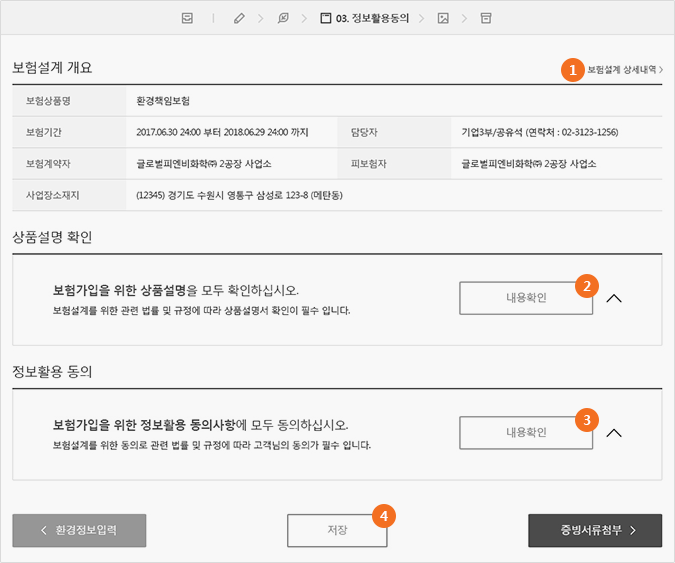Click the inbox step icon in progress bar
This screenshot has height=563, width=675.
[187, 18]
